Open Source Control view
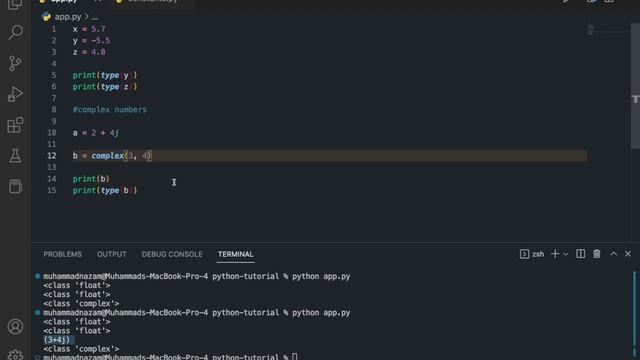This screenshot has height=360, width=640. point(15,63)
